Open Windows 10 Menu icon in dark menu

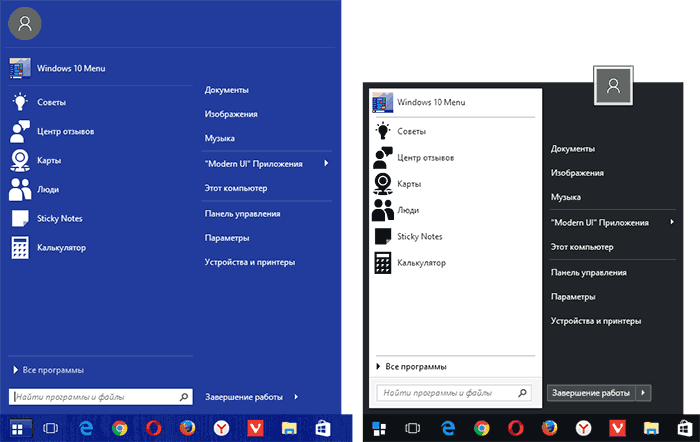pyautogui.click(x=383, y=102)
